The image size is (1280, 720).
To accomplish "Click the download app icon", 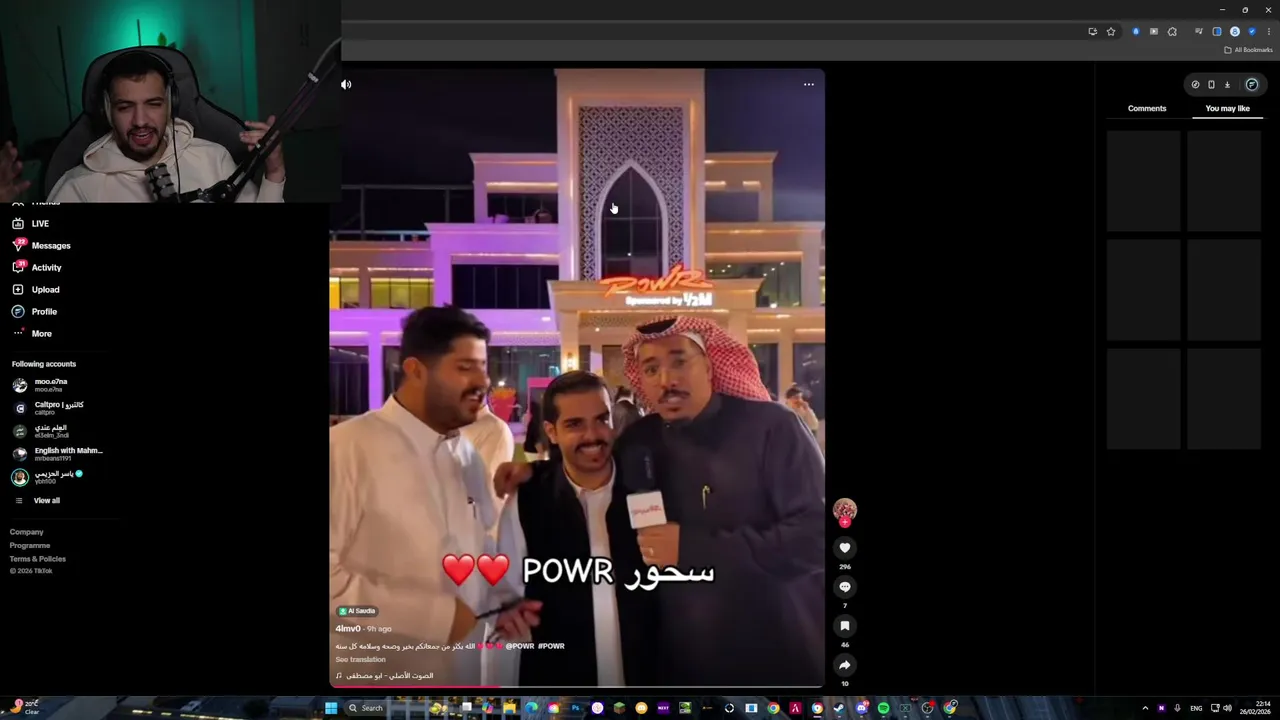I will [1227, 84].
